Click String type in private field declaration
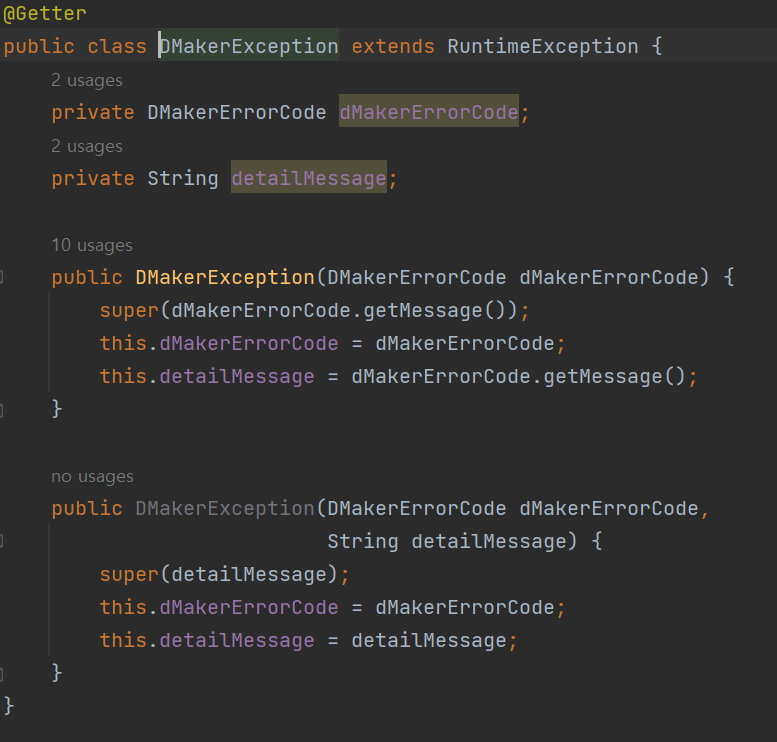This screenshot has height=742, width=777. point(183,178)
